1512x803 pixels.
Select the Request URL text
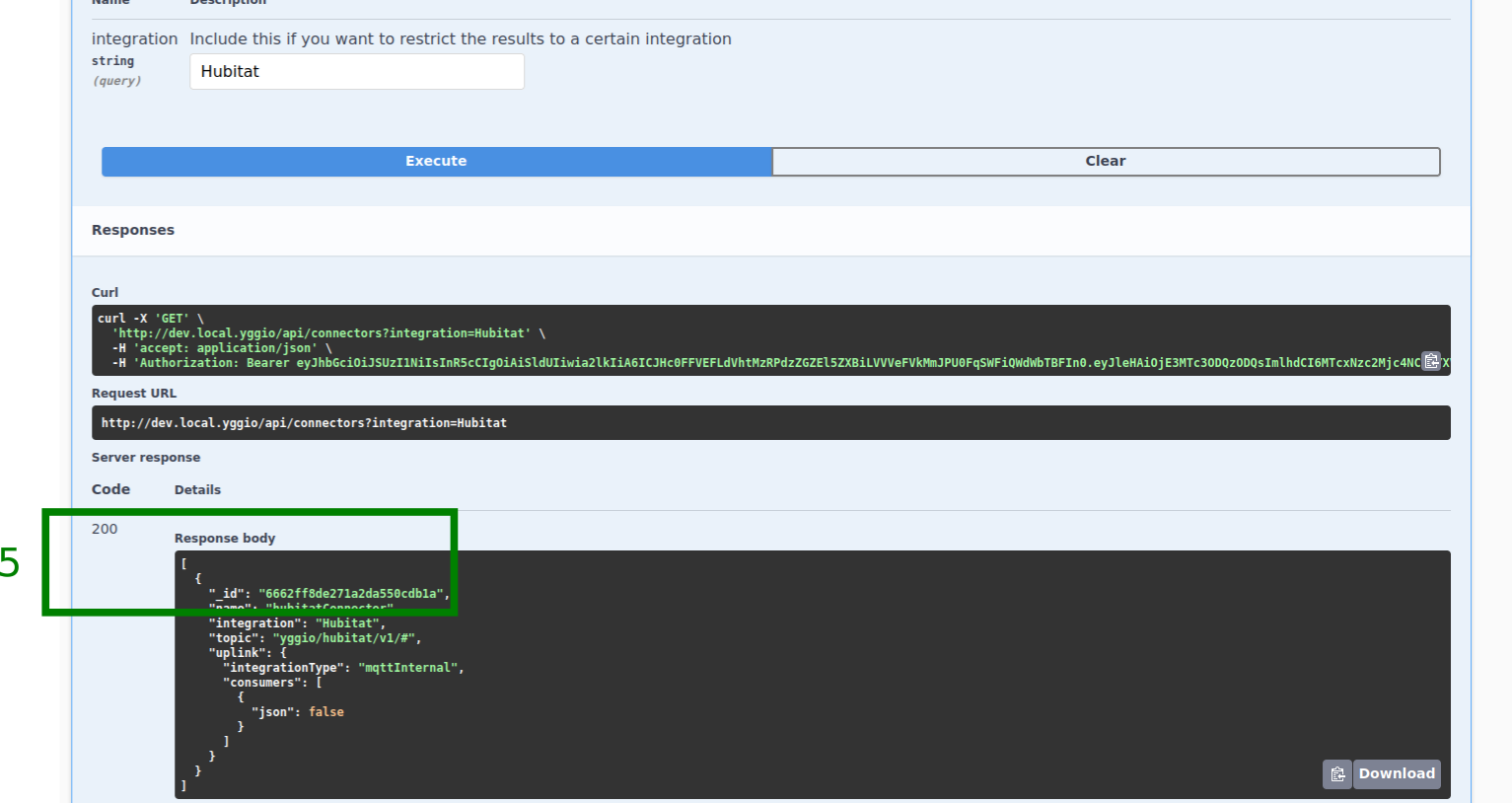[x=304, y=423]
